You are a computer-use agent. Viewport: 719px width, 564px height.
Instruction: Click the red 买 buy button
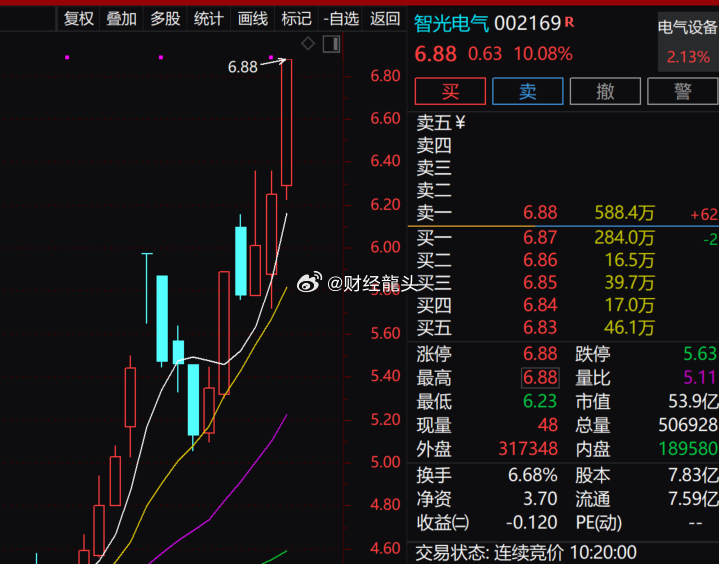[450, 91]
